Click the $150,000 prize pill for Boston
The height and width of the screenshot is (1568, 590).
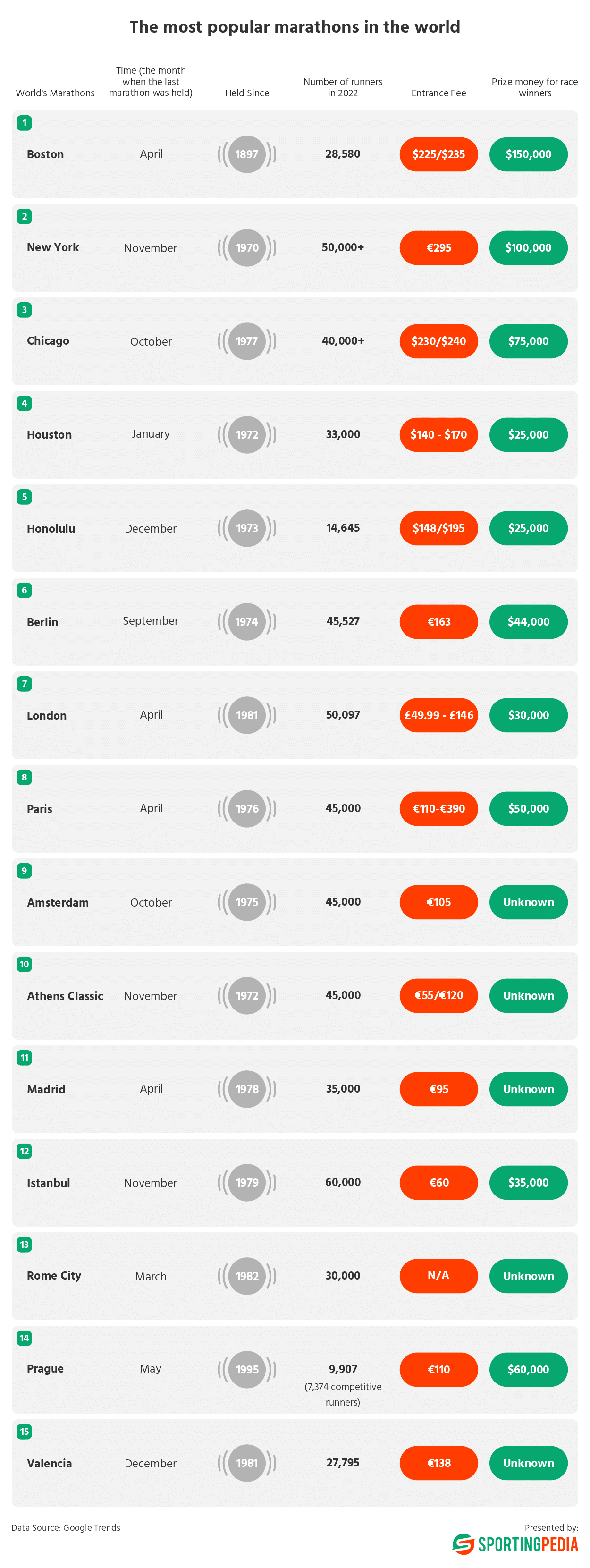[x=529, y=154]
